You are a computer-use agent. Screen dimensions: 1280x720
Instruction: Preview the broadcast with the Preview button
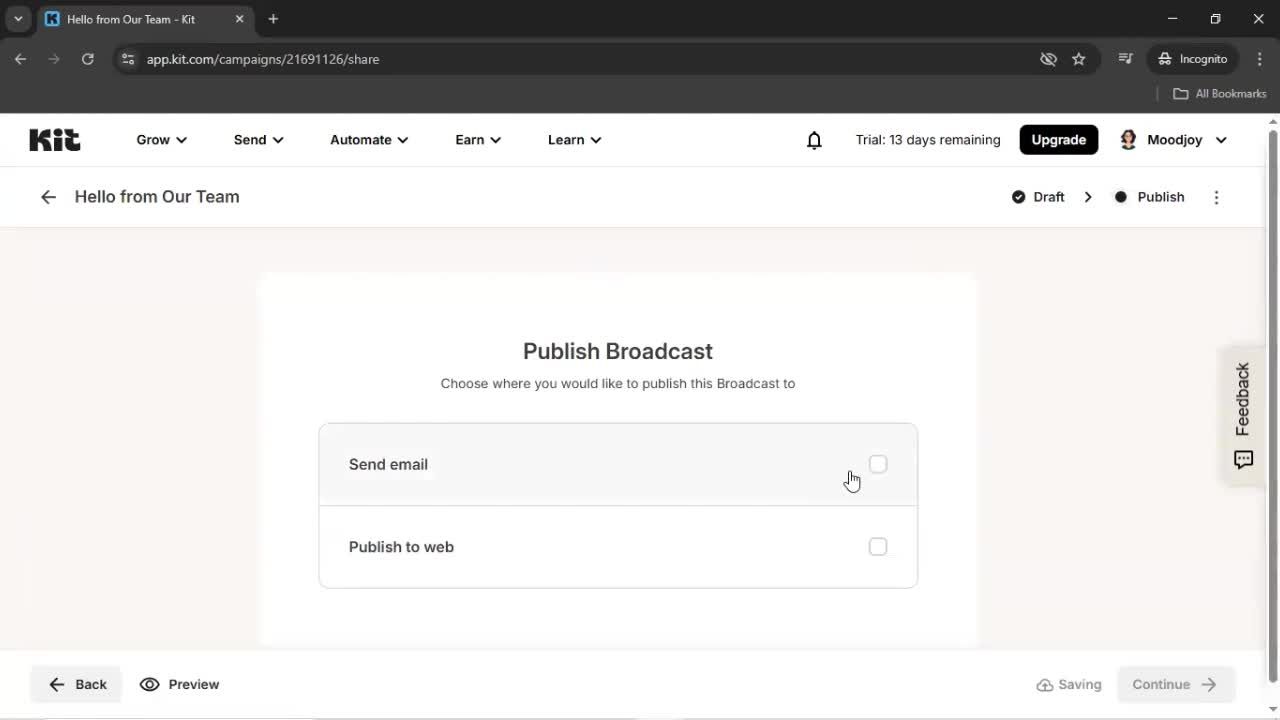pos(180,684)
